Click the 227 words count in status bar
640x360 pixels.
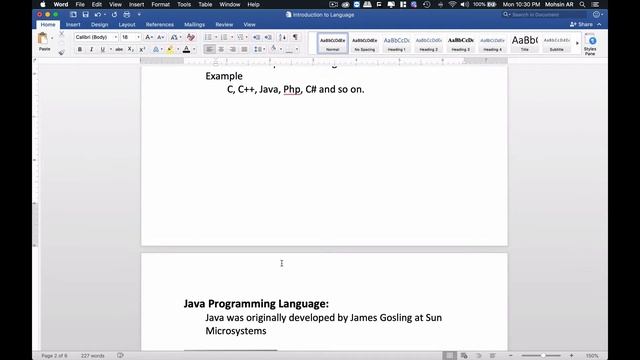93,356
